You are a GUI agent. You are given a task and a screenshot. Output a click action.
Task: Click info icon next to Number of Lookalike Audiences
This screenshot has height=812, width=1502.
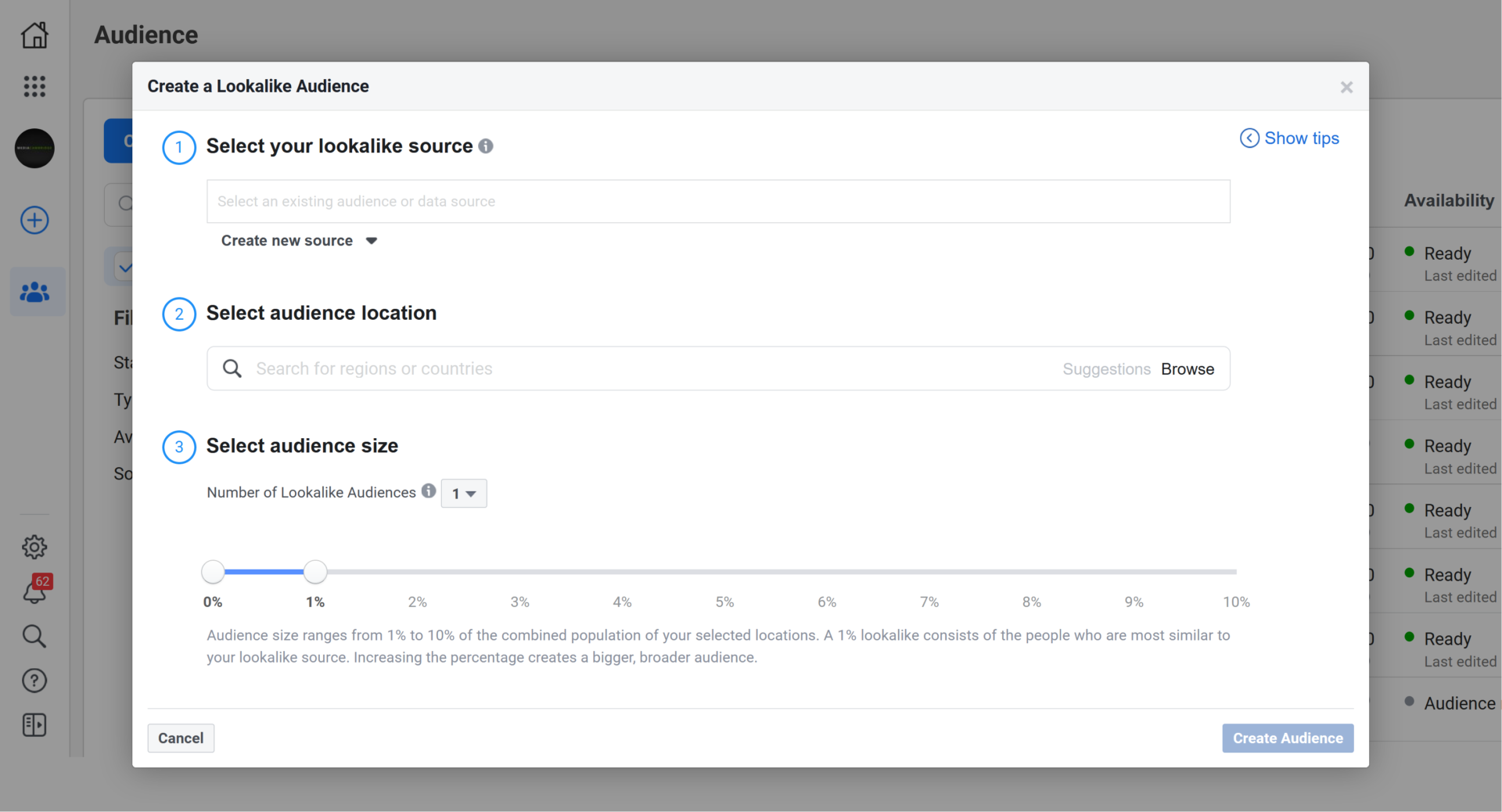429,491
